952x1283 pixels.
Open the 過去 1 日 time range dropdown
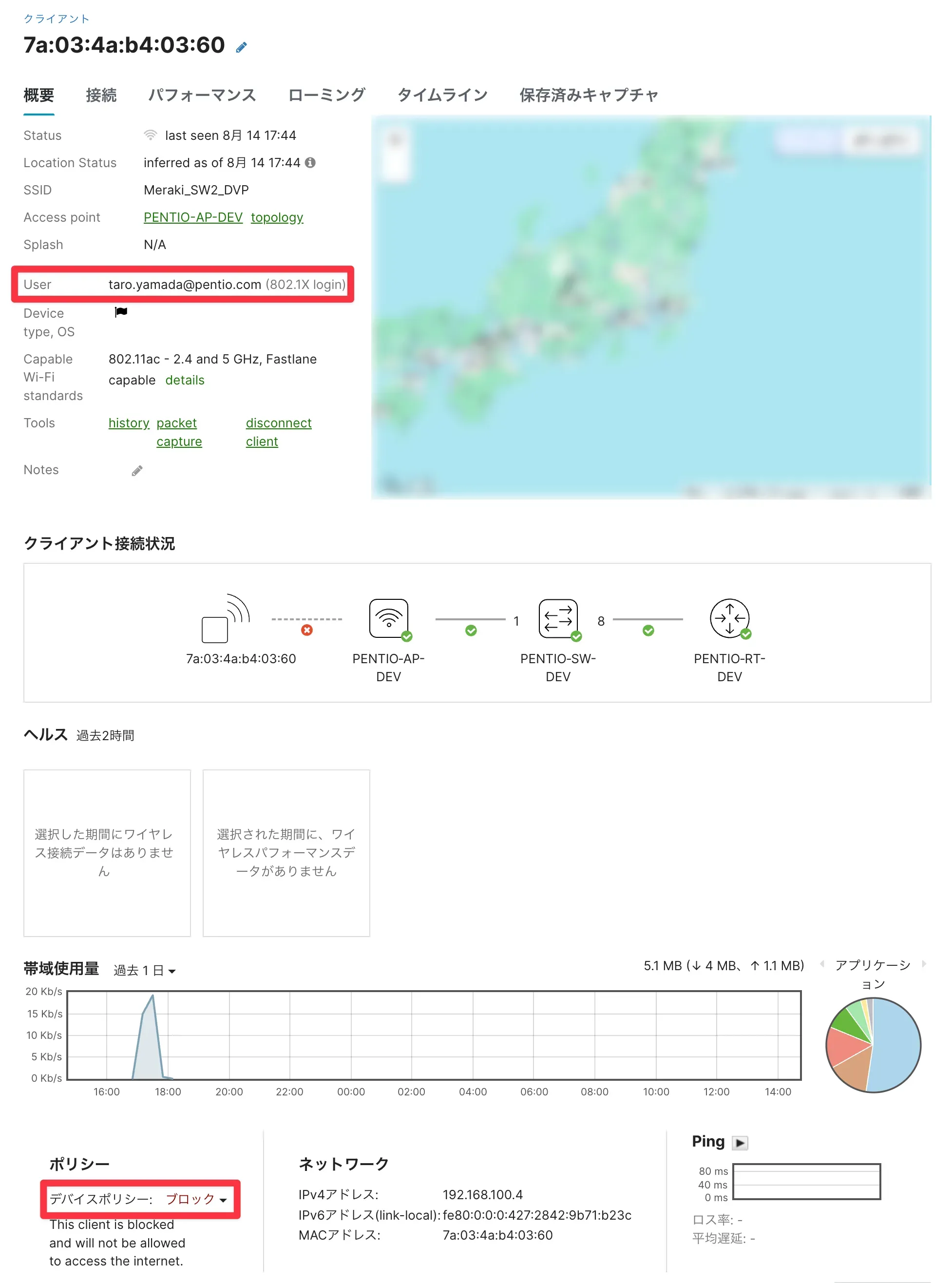point(145,971)
